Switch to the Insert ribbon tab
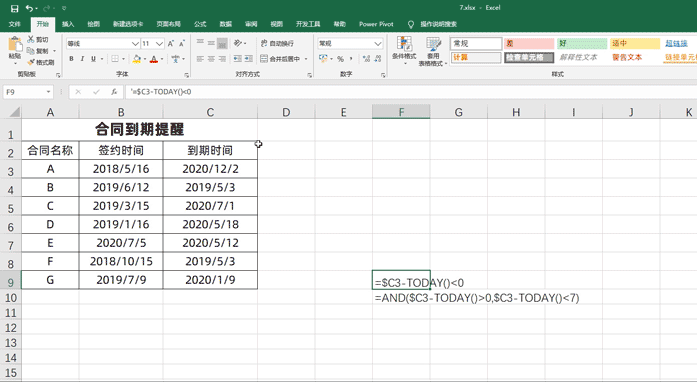This screenshot has height=382, width=697. [x=68, y=24]
